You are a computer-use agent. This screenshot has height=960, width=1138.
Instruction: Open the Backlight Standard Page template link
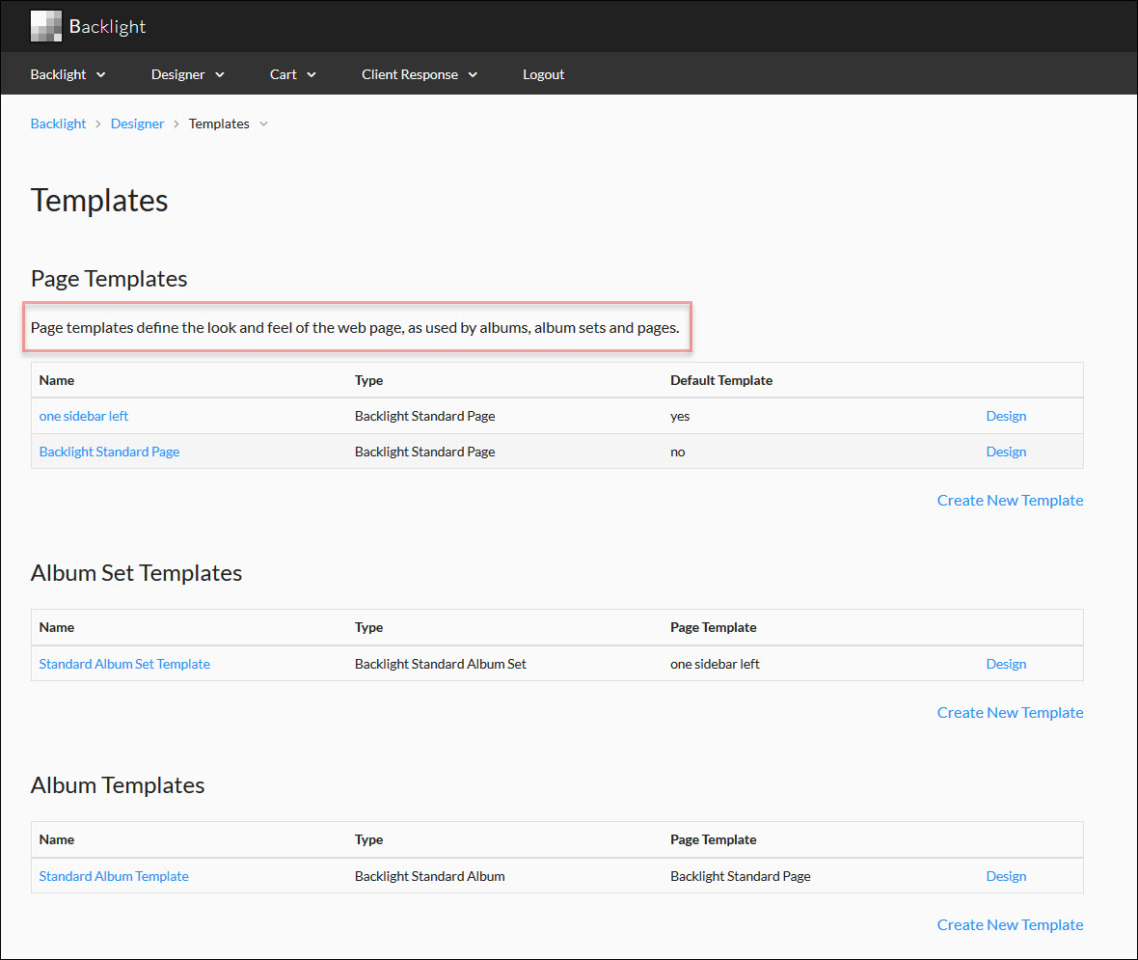[109, 451]
